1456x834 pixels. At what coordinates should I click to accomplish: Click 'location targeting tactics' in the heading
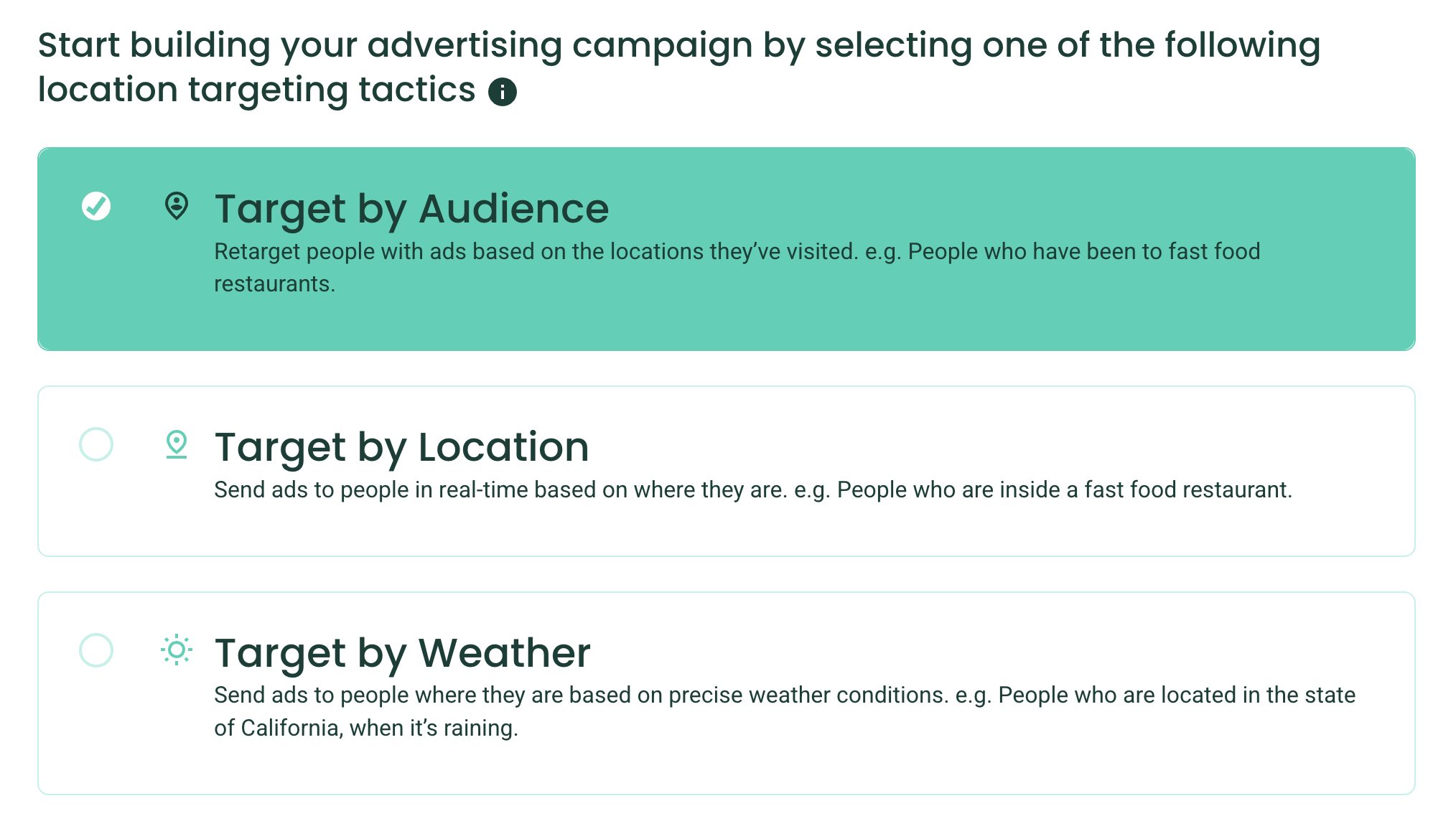pos(256,90)
